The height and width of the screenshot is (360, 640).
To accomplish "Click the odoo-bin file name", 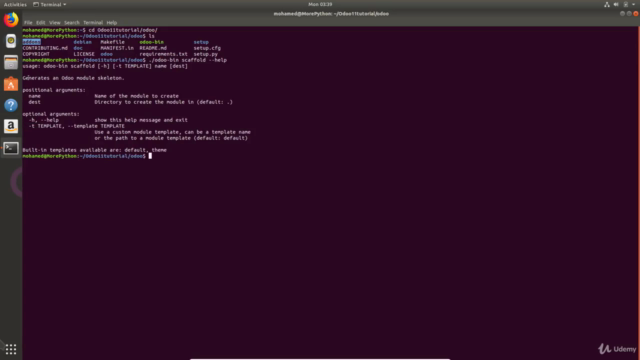I will [x=151, y=42].
